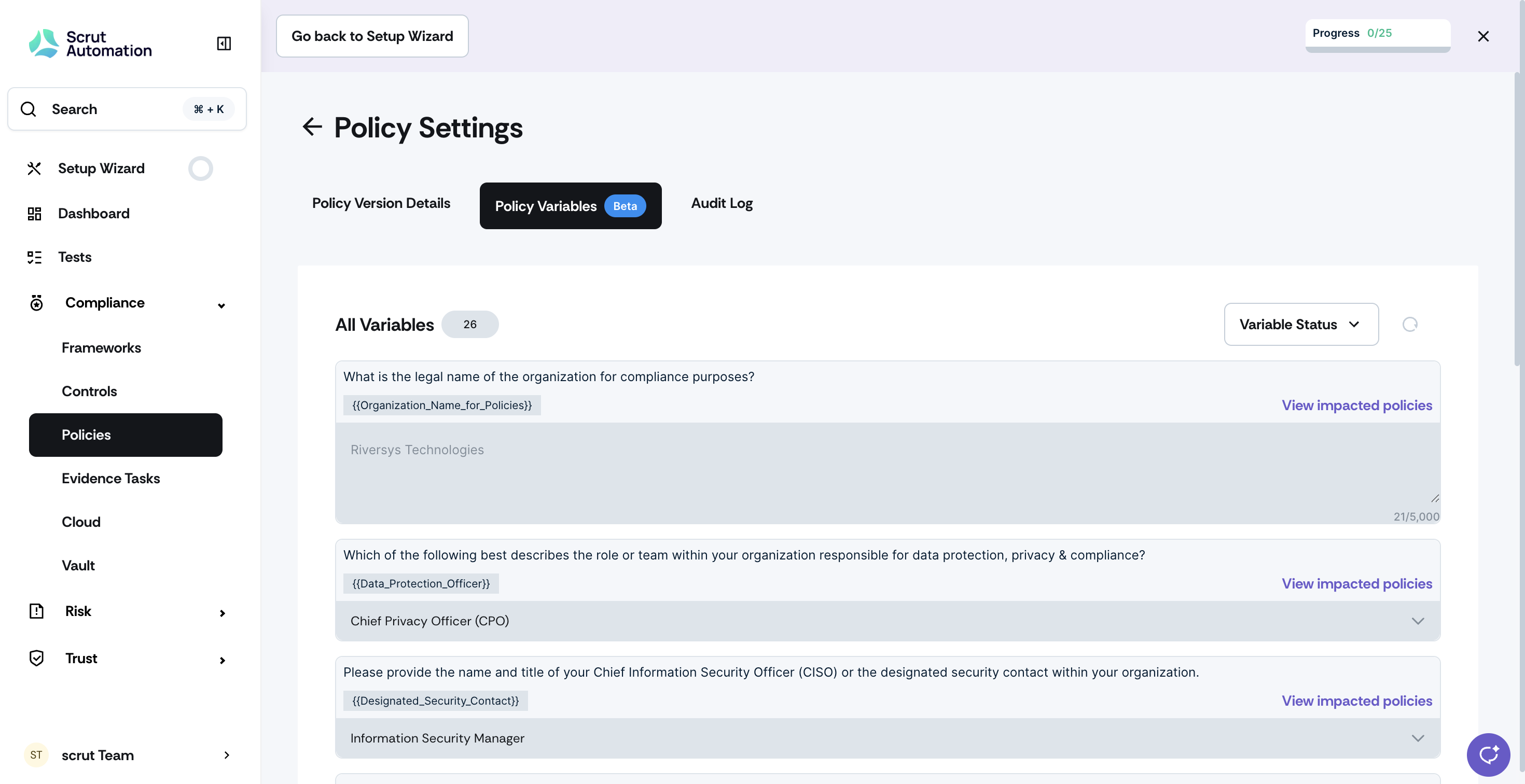The width and height of the screenshot is (1525, 784).
Task: Click the Setup Wizard progress ring
Action: coord(201,169)
